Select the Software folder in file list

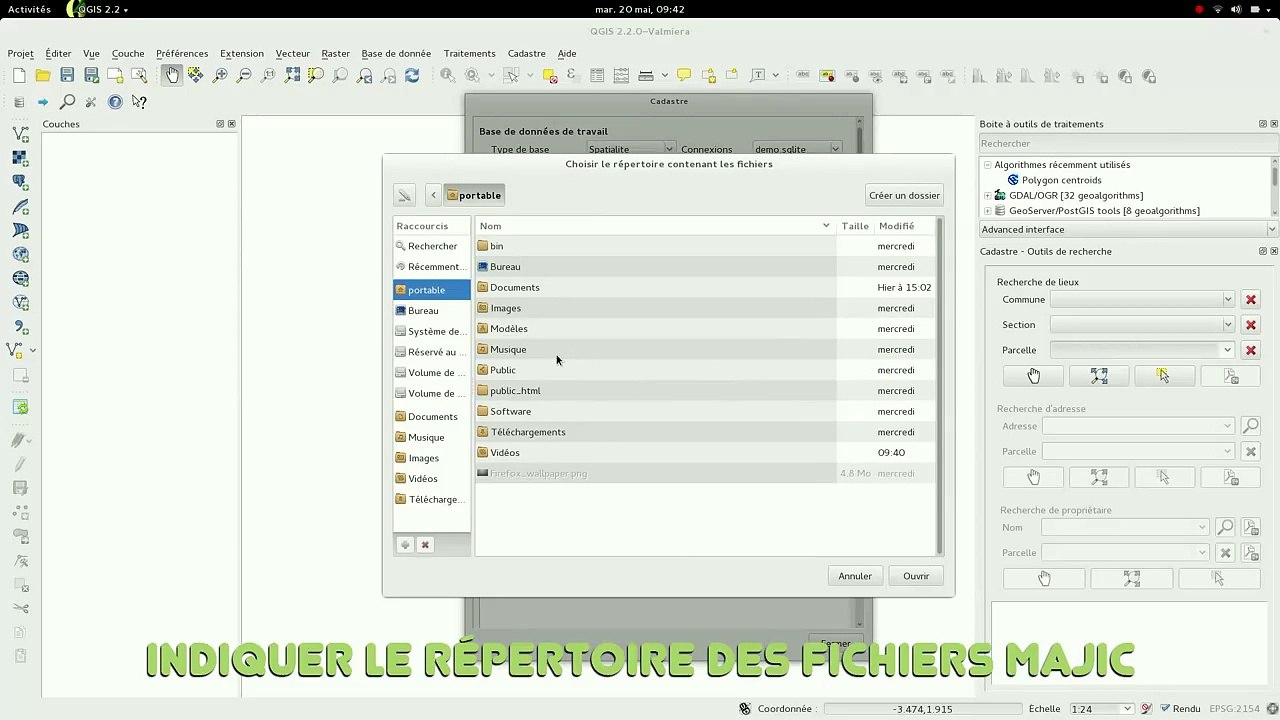[655, 412]
